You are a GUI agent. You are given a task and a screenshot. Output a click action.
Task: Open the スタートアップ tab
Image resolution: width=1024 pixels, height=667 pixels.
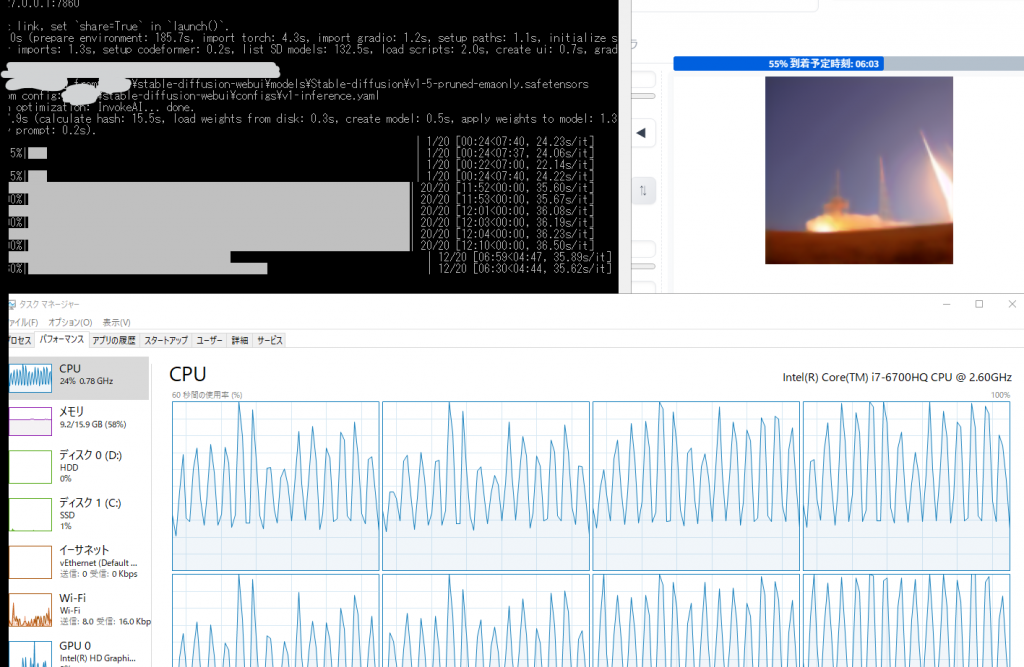[x=168, y=340]
